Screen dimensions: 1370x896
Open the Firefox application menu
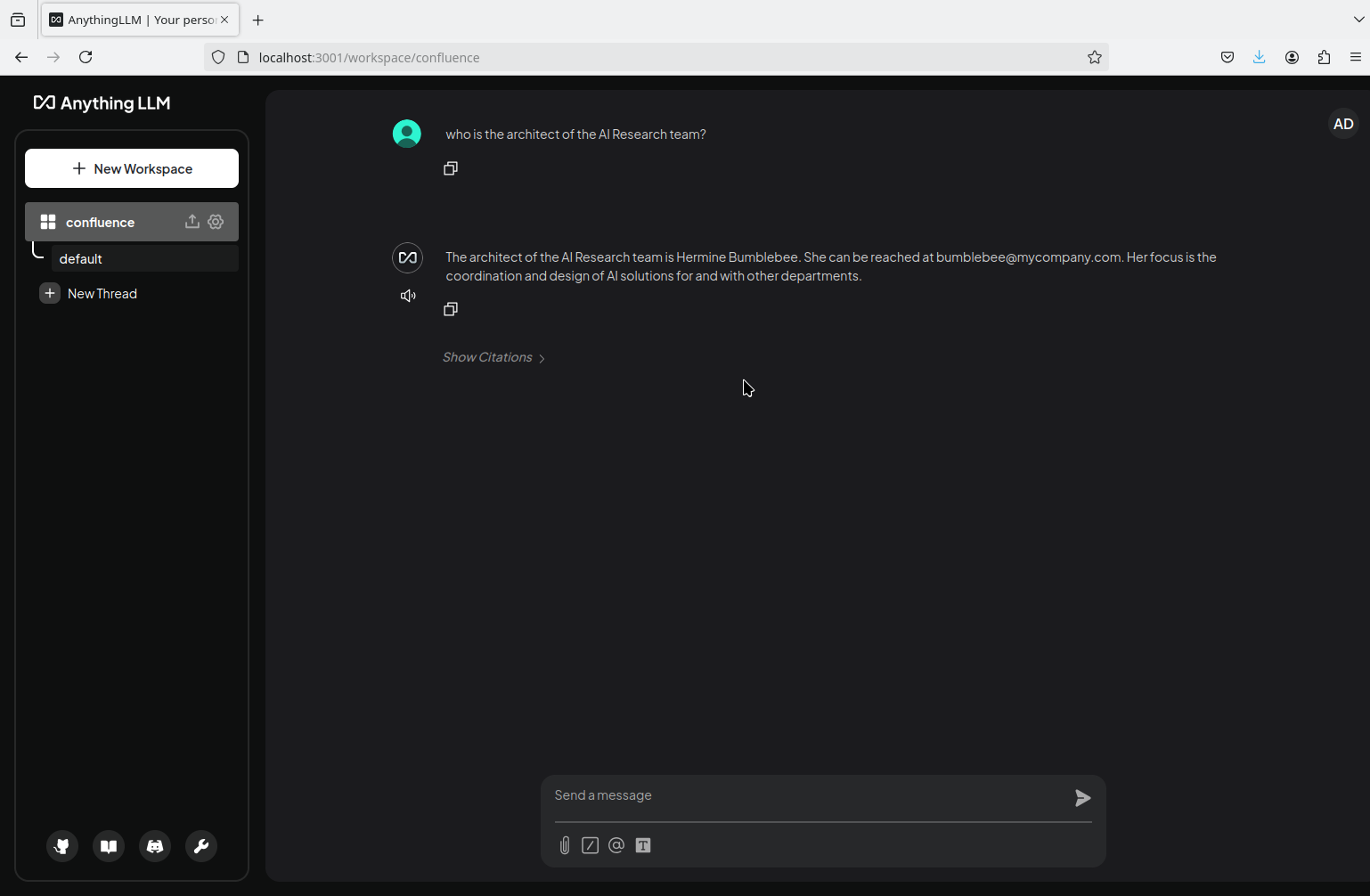tap(1356, 57)
